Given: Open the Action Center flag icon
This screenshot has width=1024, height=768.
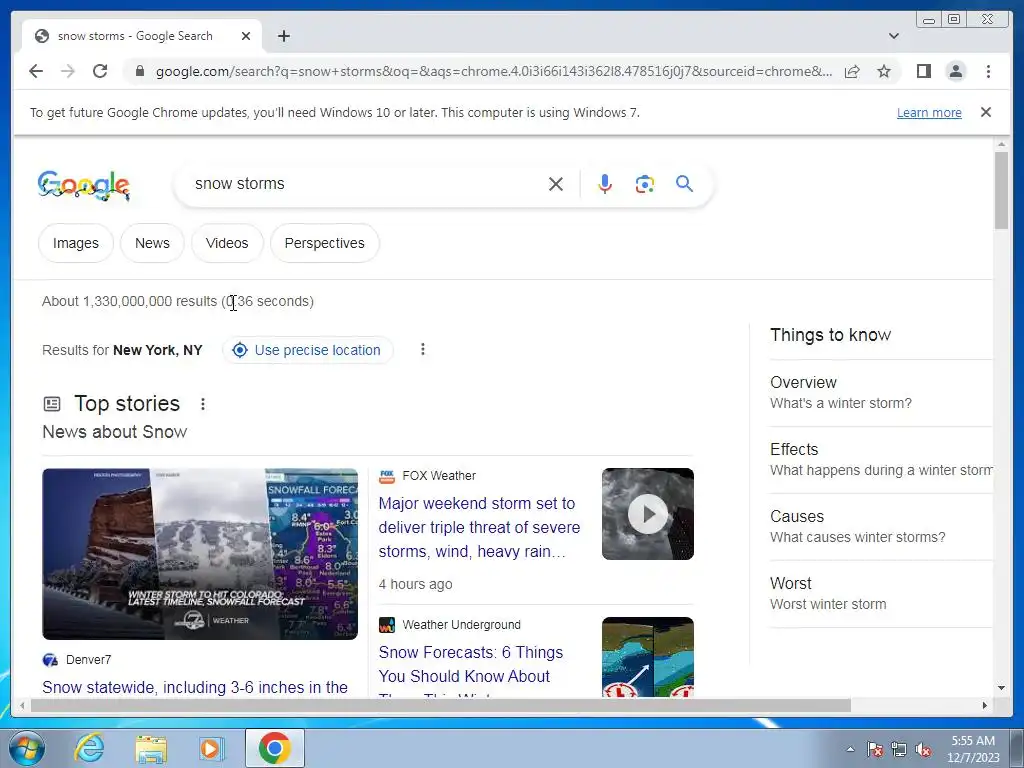Looking at the screenshot, I should coord(875,750).
